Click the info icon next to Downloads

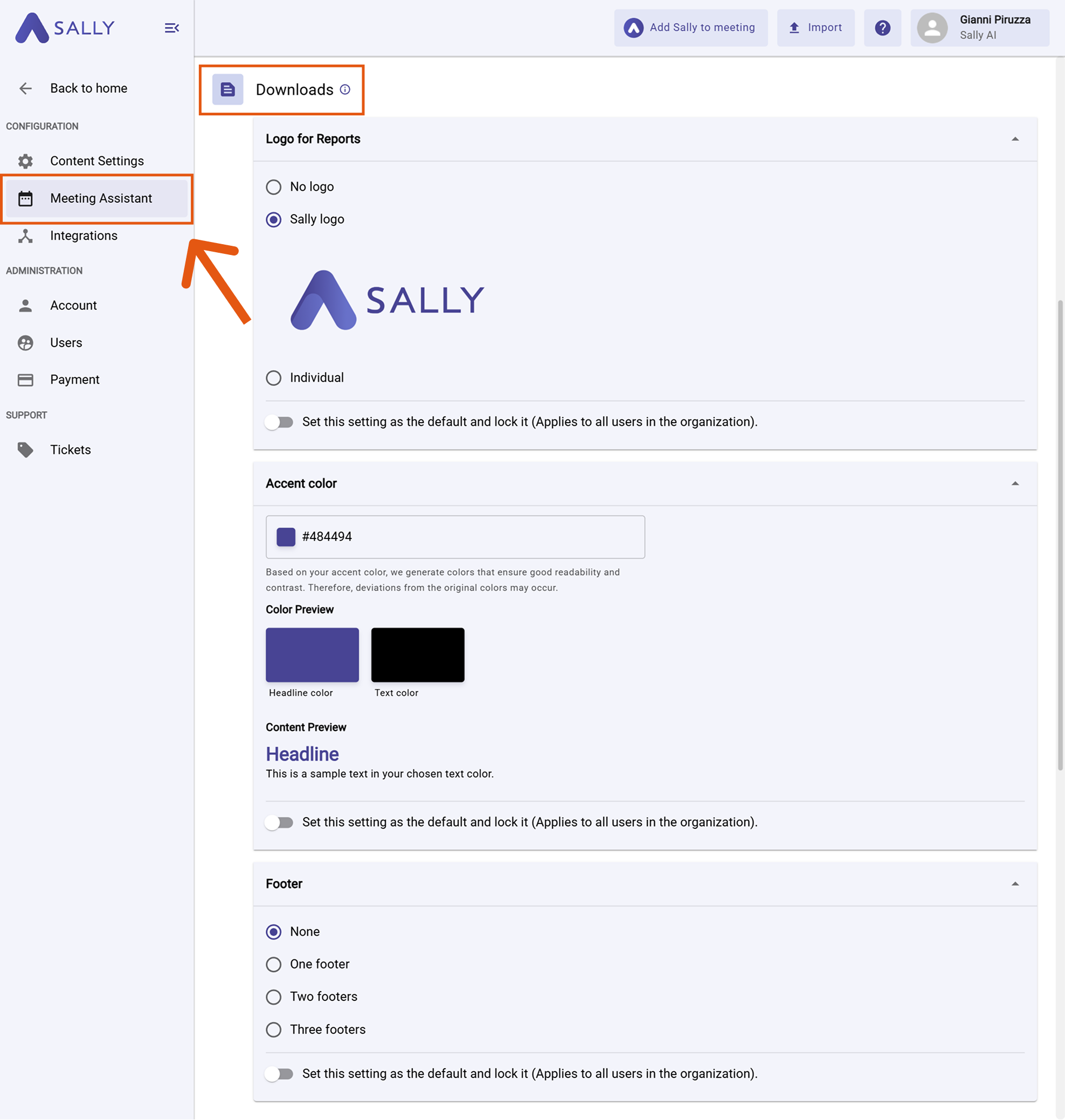pyautogui.click(x=344, y=89)
